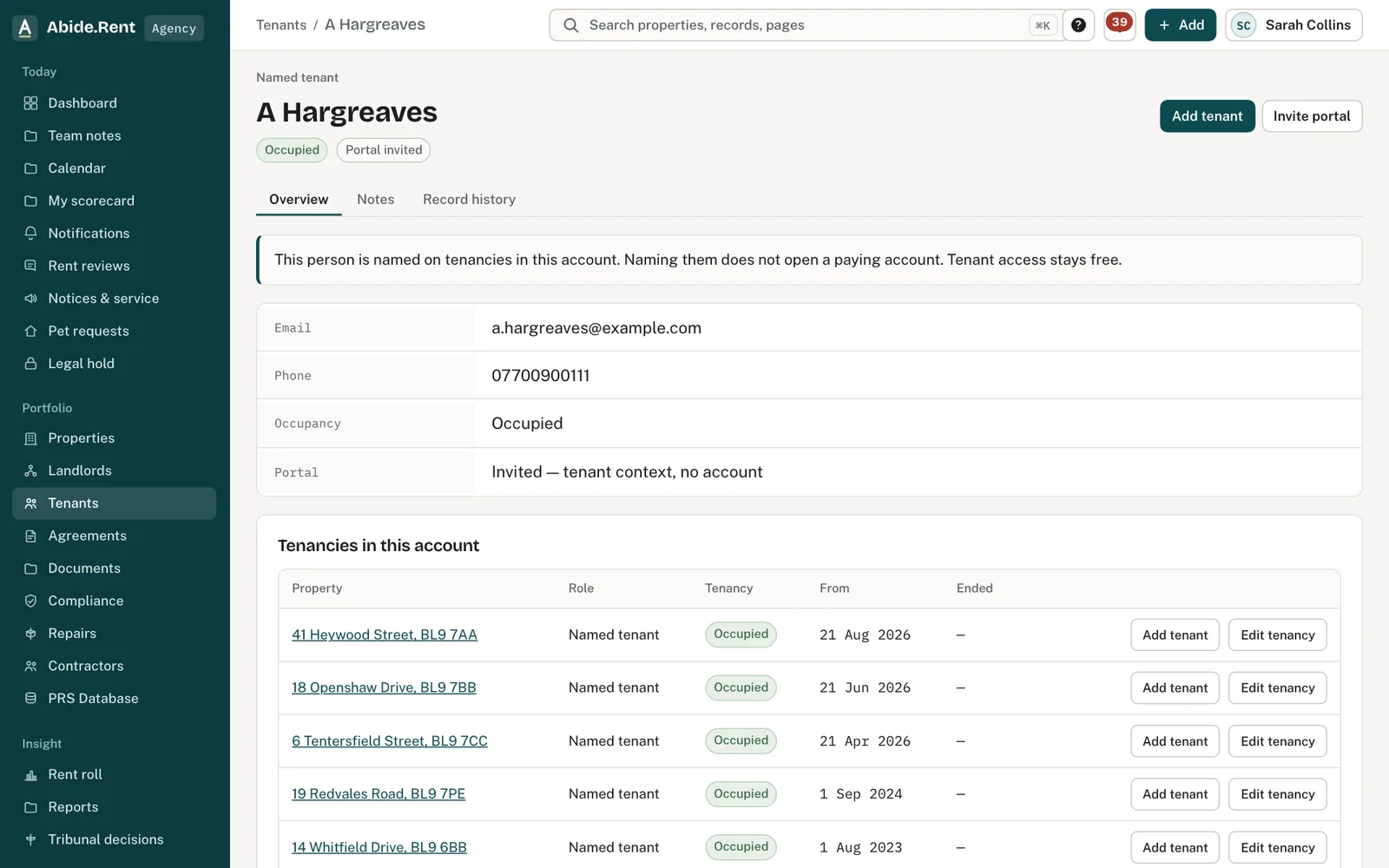Click the top bar Add button
The width and height of the screenshot is (1389, 868).
[1180, 25]
